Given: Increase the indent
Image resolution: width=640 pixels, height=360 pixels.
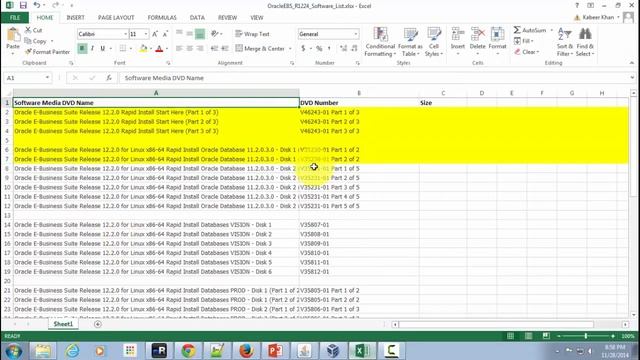Looking at the screenshot, I should tap(224, 49).
